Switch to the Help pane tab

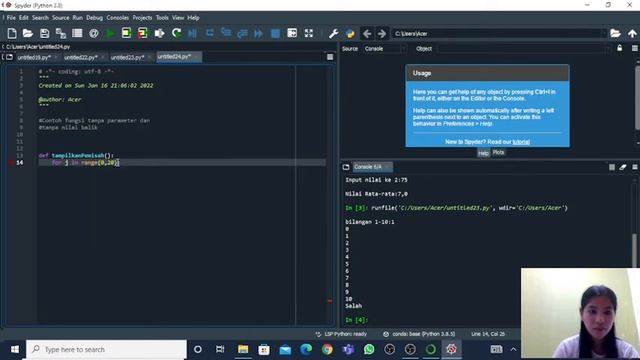point(483,153)
